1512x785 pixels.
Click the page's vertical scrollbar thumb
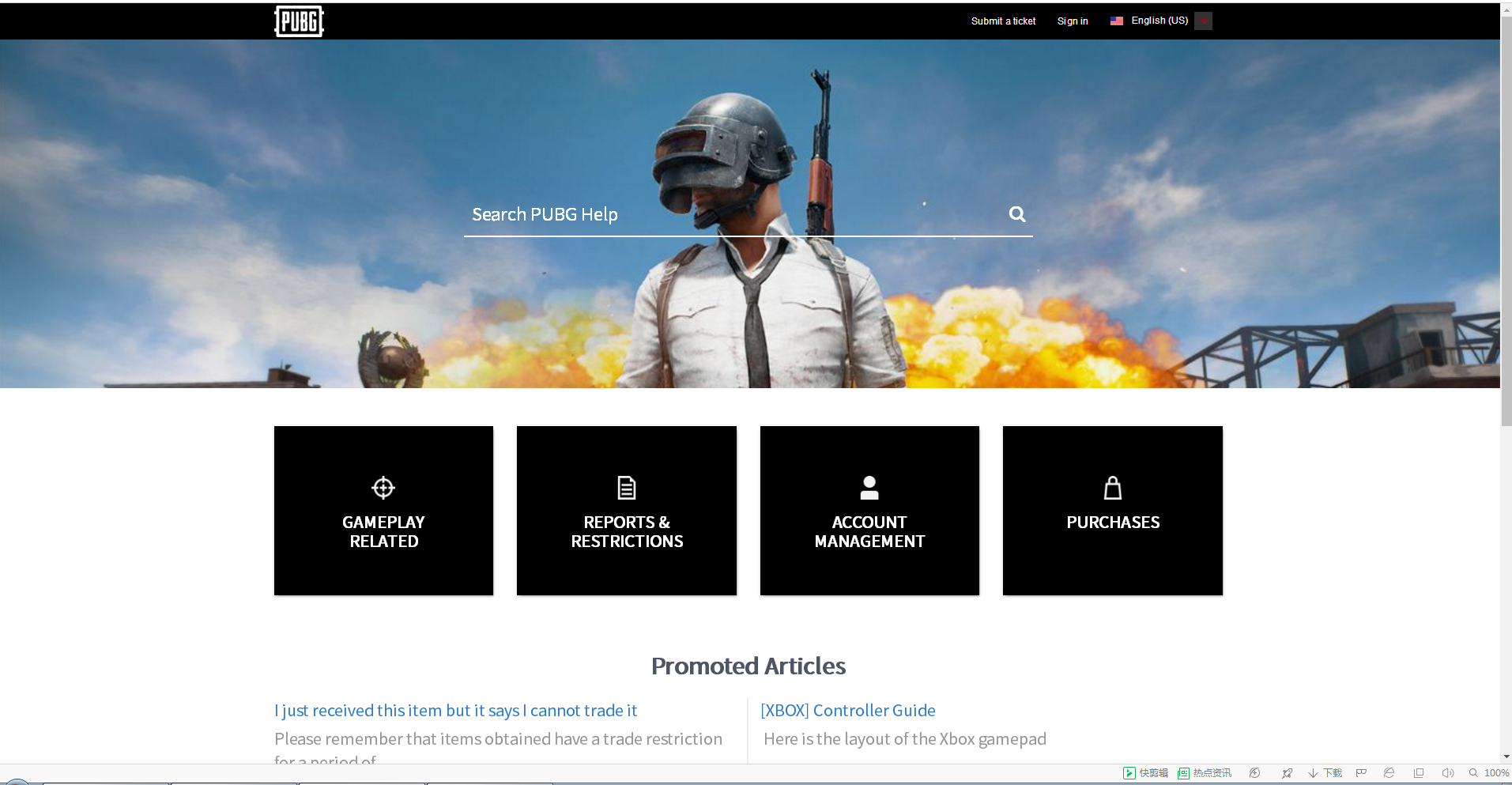(1506, 221)
